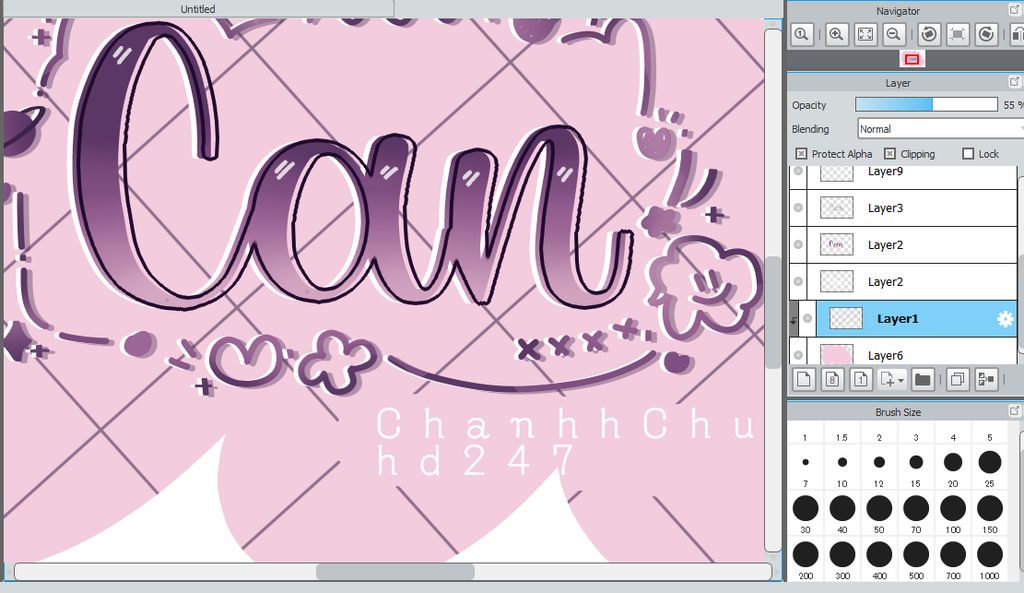The width and height of the screenshot is (1024, 593).
Task: Rotate canvas view counterclockwise
Action: point(929,34)
